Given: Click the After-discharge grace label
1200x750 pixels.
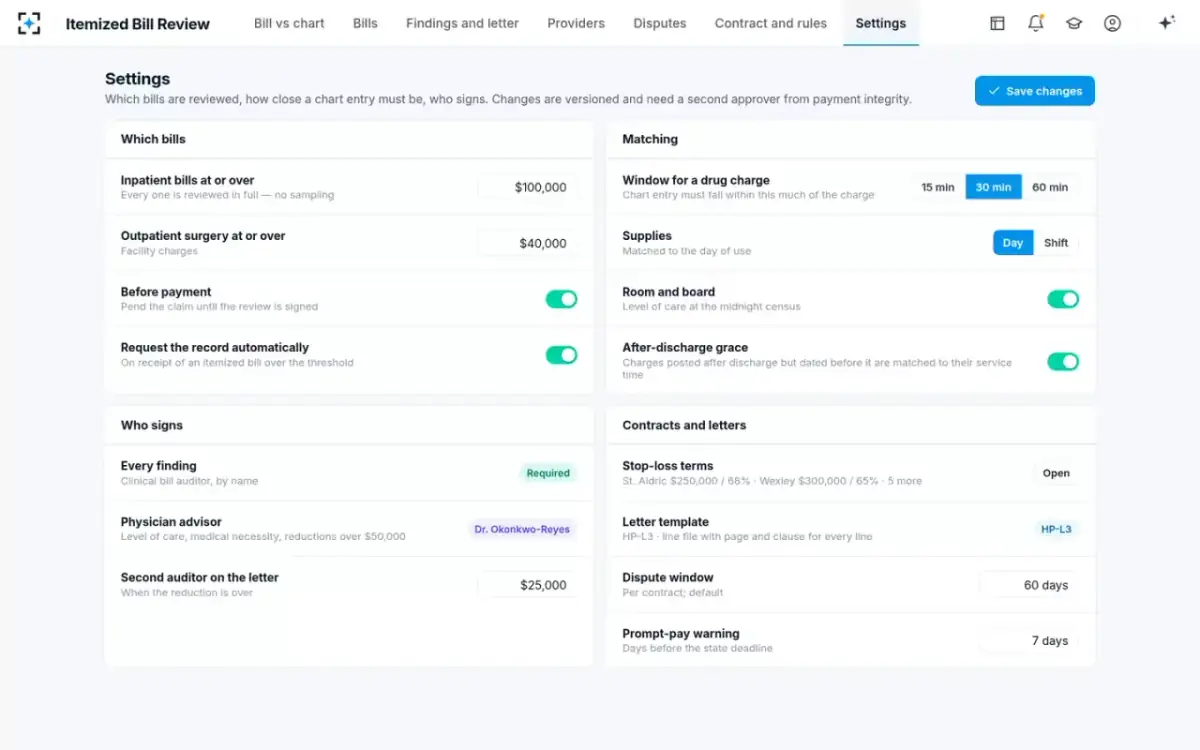Looking at the screenshot, I should tap(685, 348).
